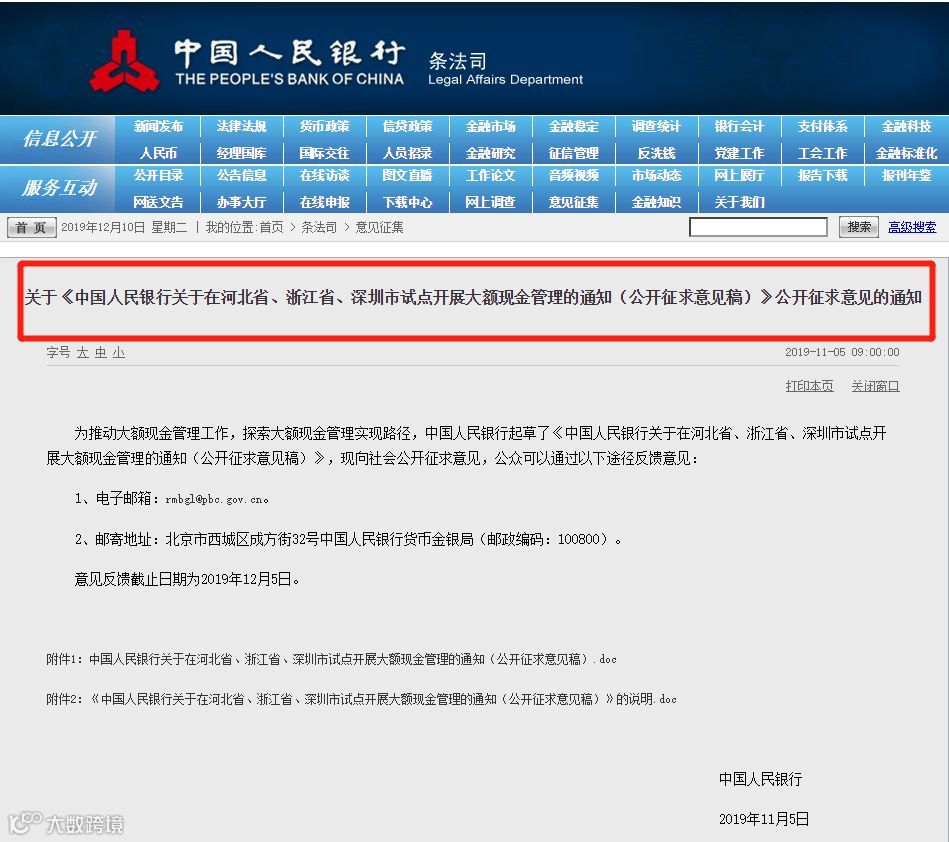Open 公告信息 menu item

(x=241, y=176)
